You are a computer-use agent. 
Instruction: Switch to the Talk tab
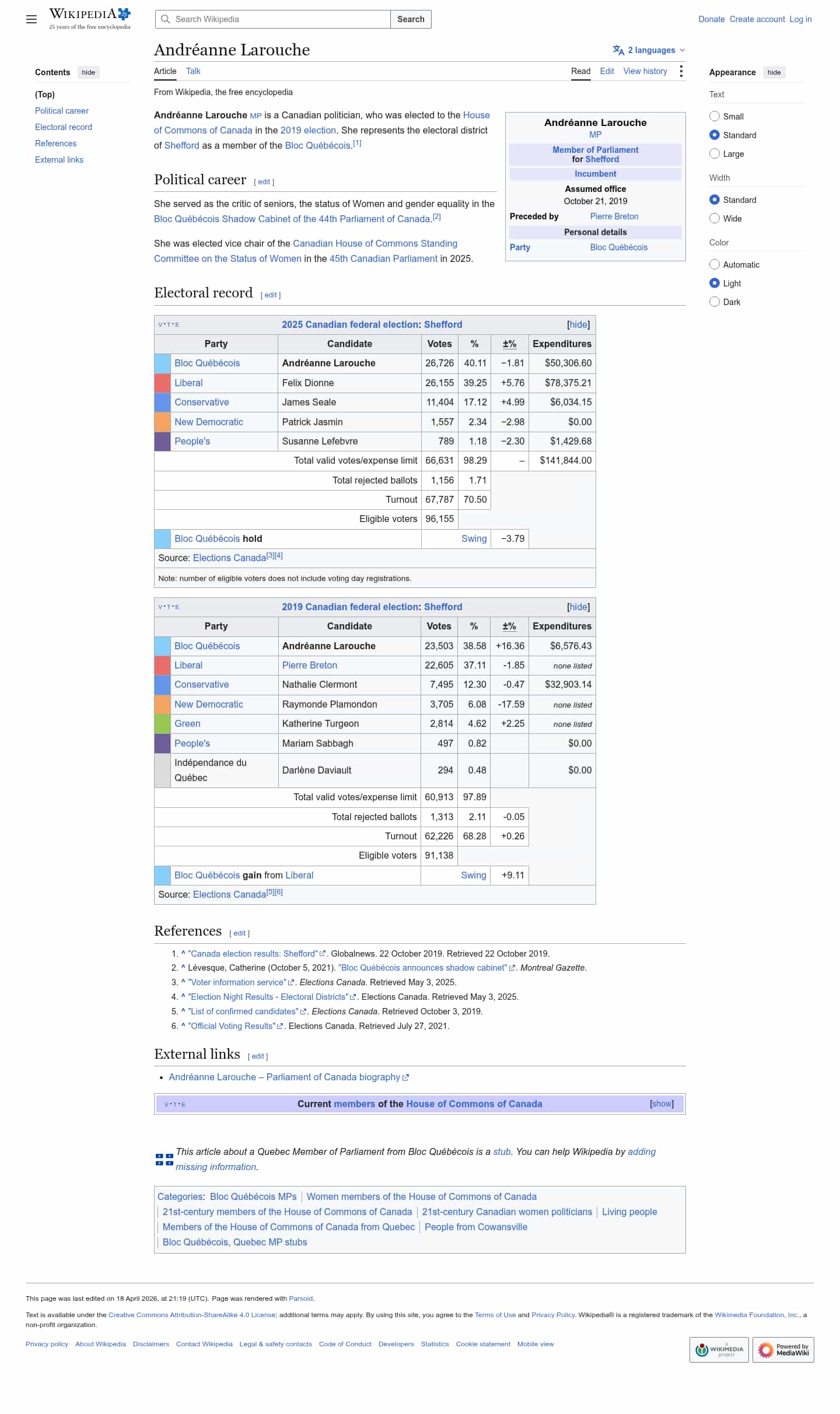click(x=193, y=71)
